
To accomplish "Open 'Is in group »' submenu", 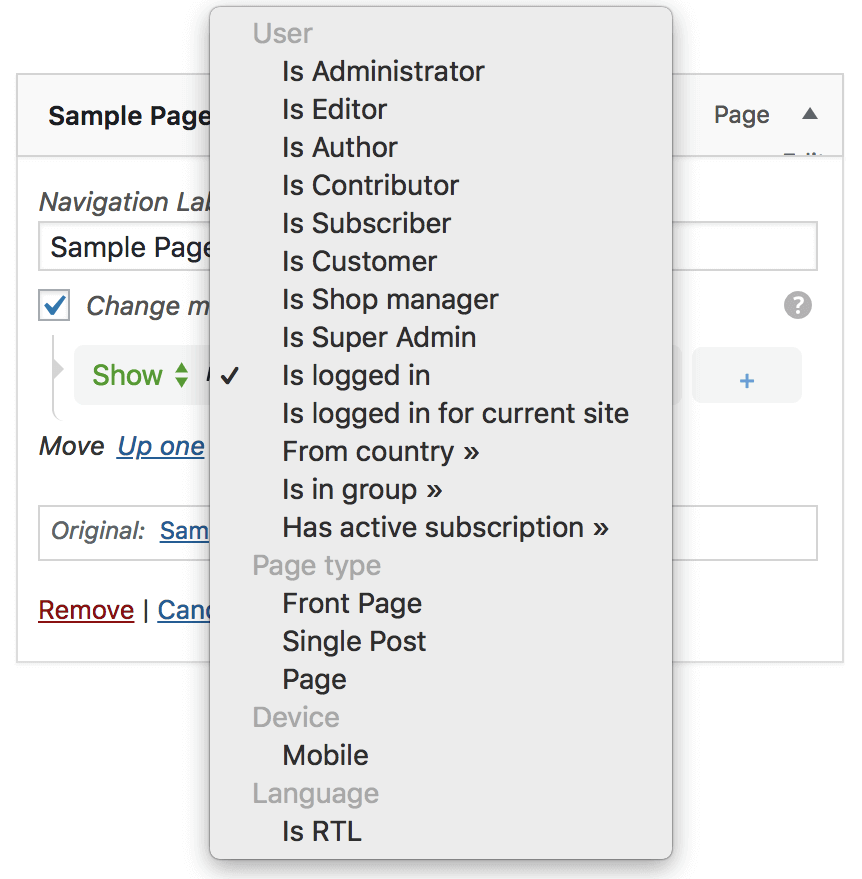I will click(x=362, y=490).
